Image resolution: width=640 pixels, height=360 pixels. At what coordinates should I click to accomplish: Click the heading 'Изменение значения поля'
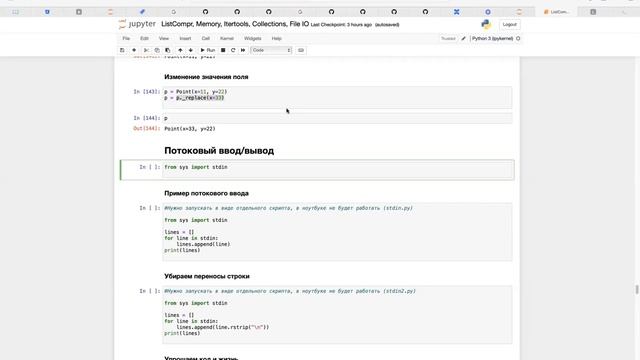click(206, 77)
